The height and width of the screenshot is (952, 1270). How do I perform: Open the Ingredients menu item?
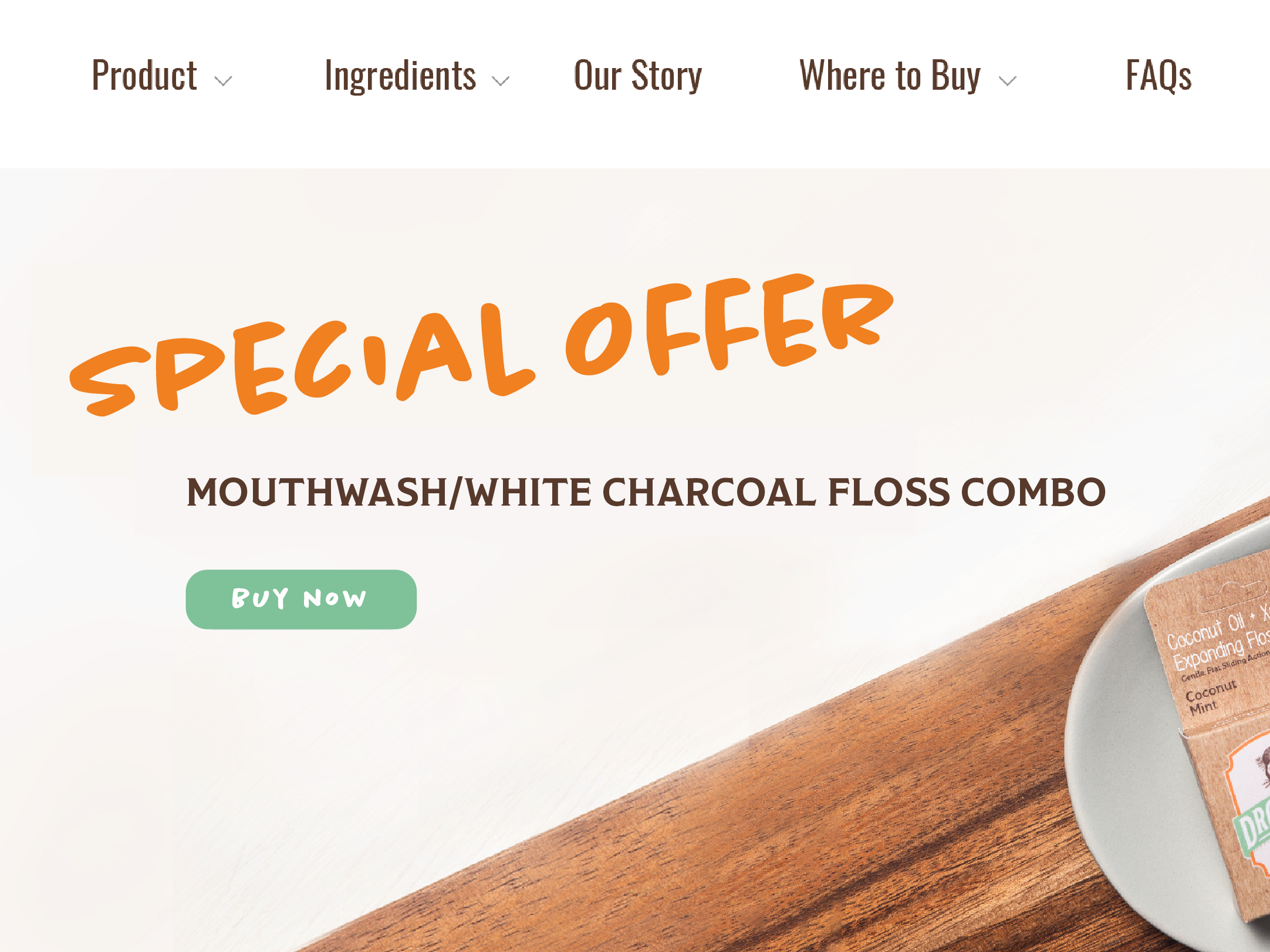click(x=400, y=77)
